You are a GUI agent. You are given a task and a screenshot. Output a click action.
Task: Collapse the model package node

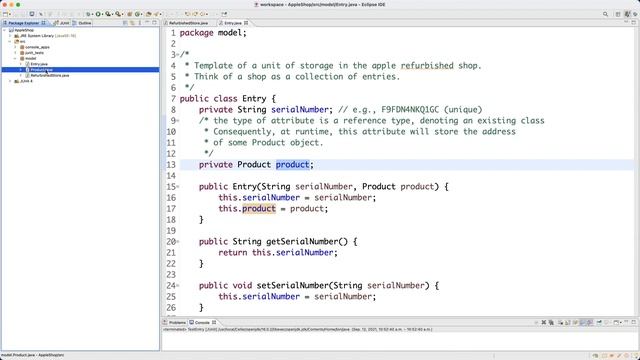coord(16,58)
